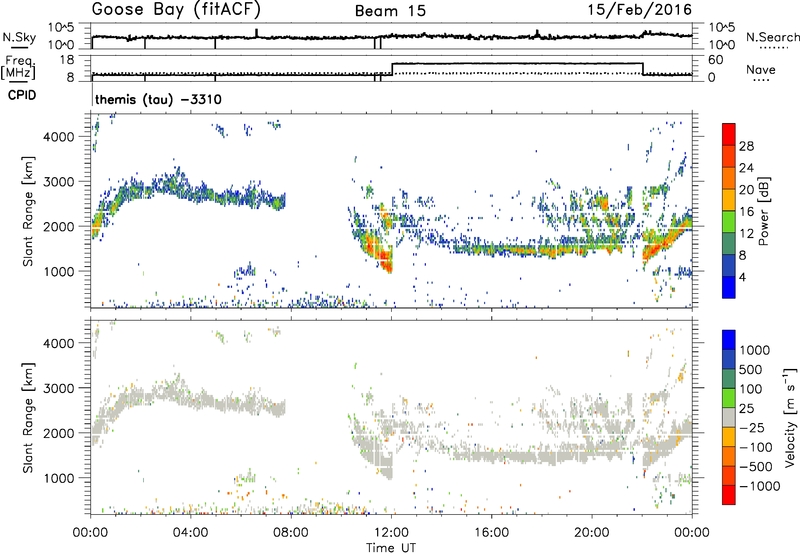Image resolution: width=800 pixels, height=554 pixels.
Task: Click the dotted line sample under Nave
Action: pos(761,81)
